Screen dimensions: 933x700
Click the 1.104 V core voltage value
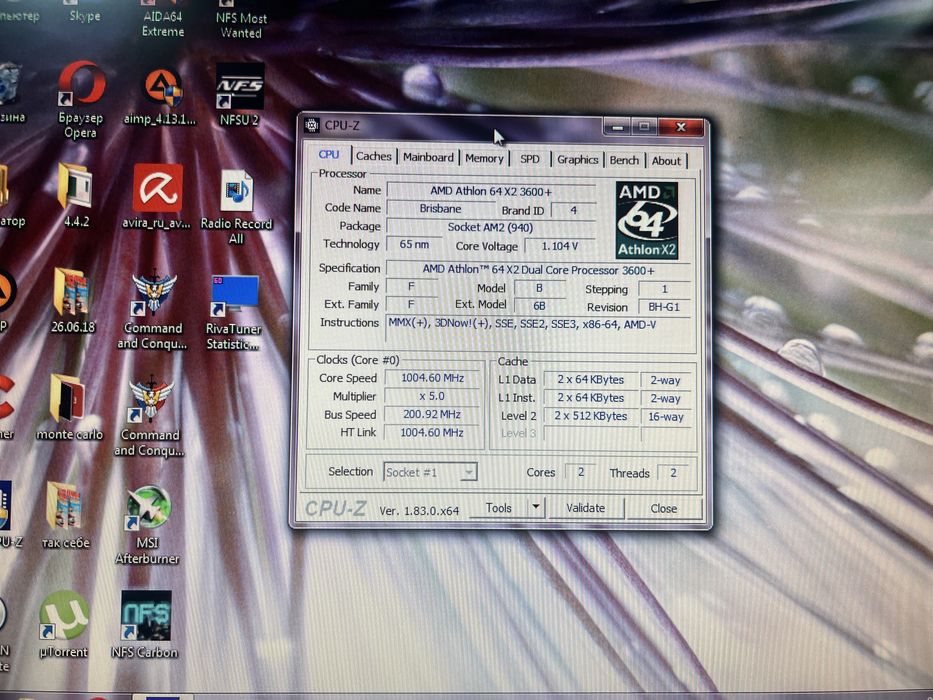(x=559, y=246)
